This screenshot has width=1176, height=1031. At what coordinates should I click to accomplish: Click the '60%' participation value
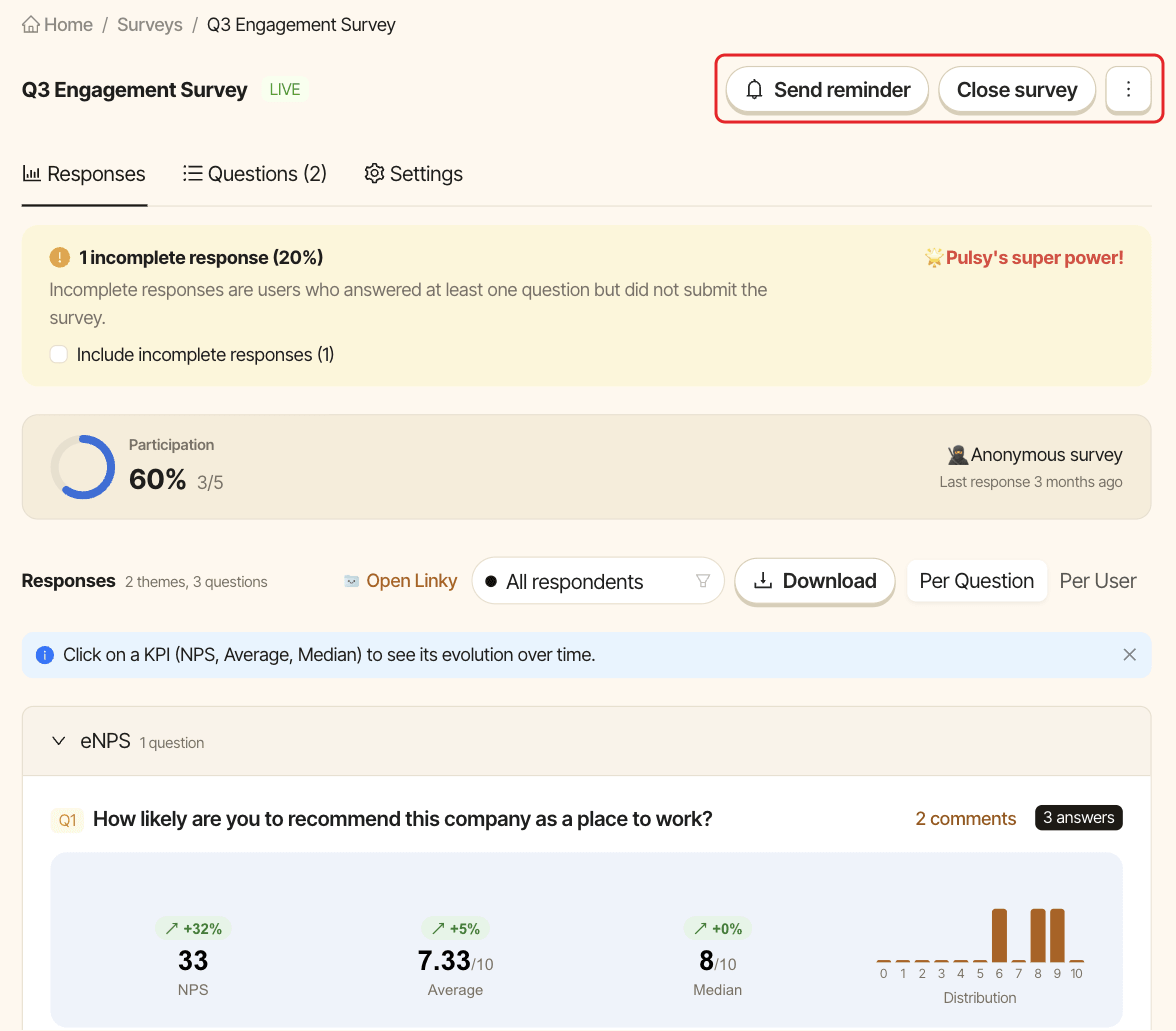[158, 479]
